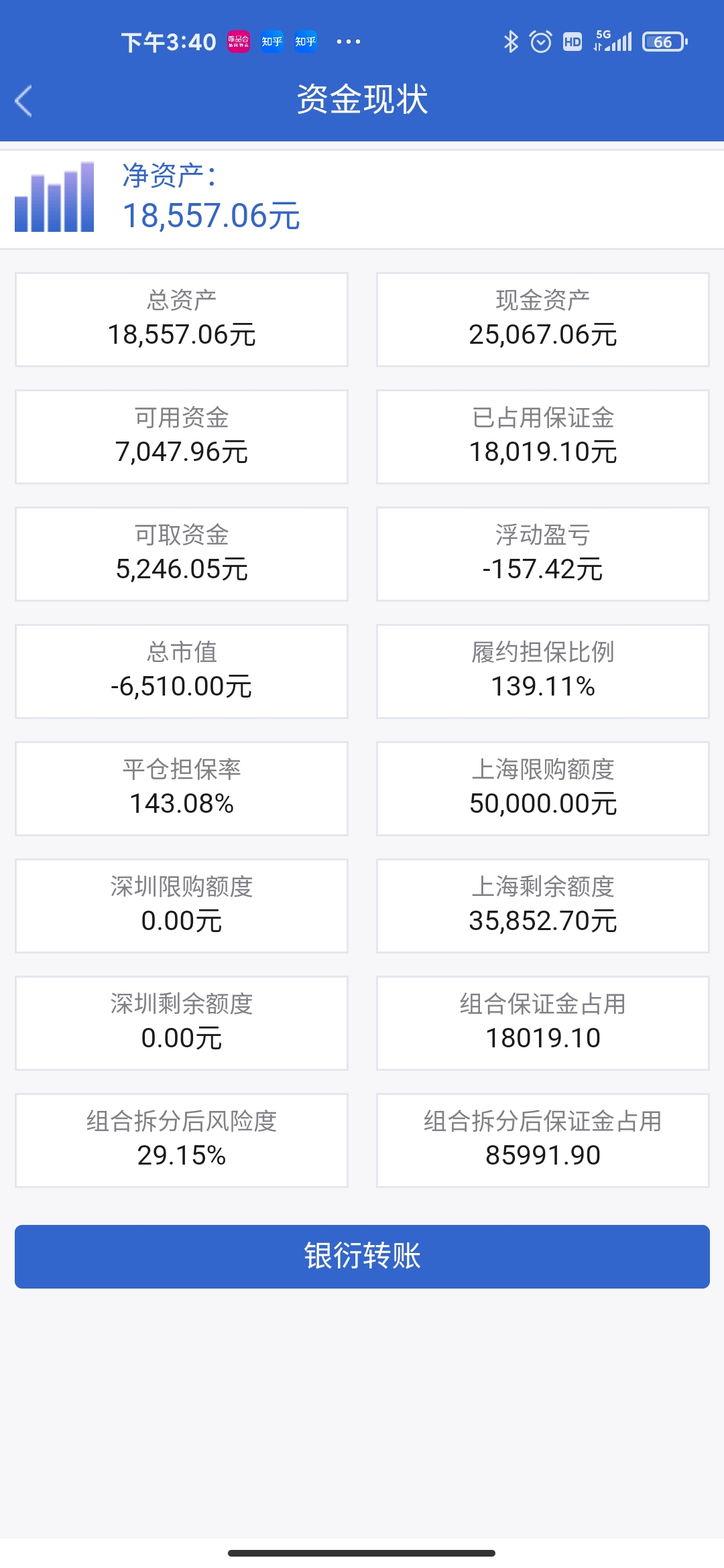
Task: Tap the 资金现状 page title
Action: pyautogui.click(x=362, y=100)
